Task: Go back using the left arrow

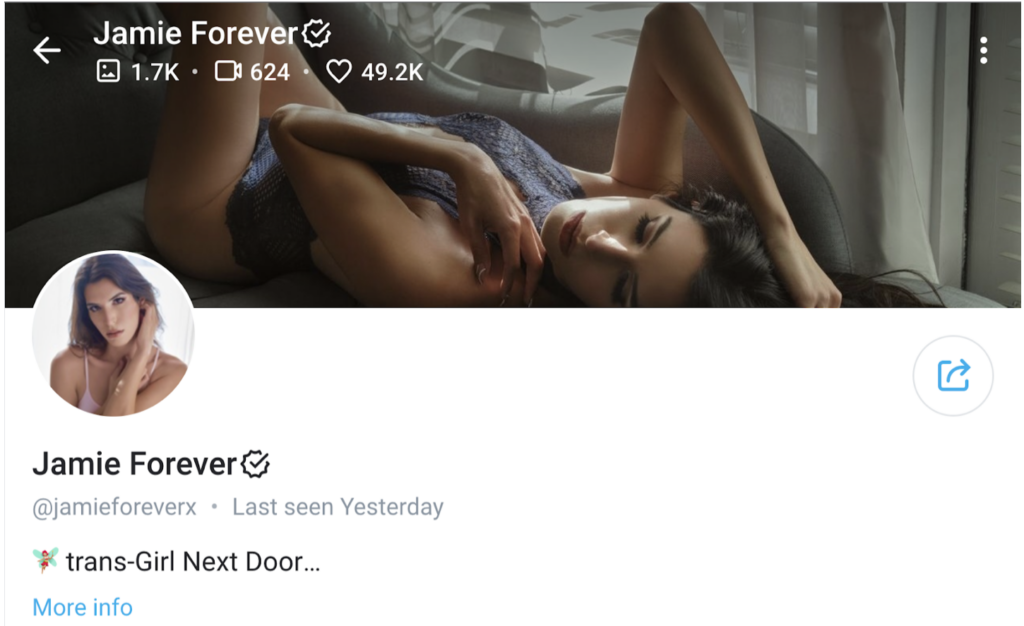Action: 47,50
